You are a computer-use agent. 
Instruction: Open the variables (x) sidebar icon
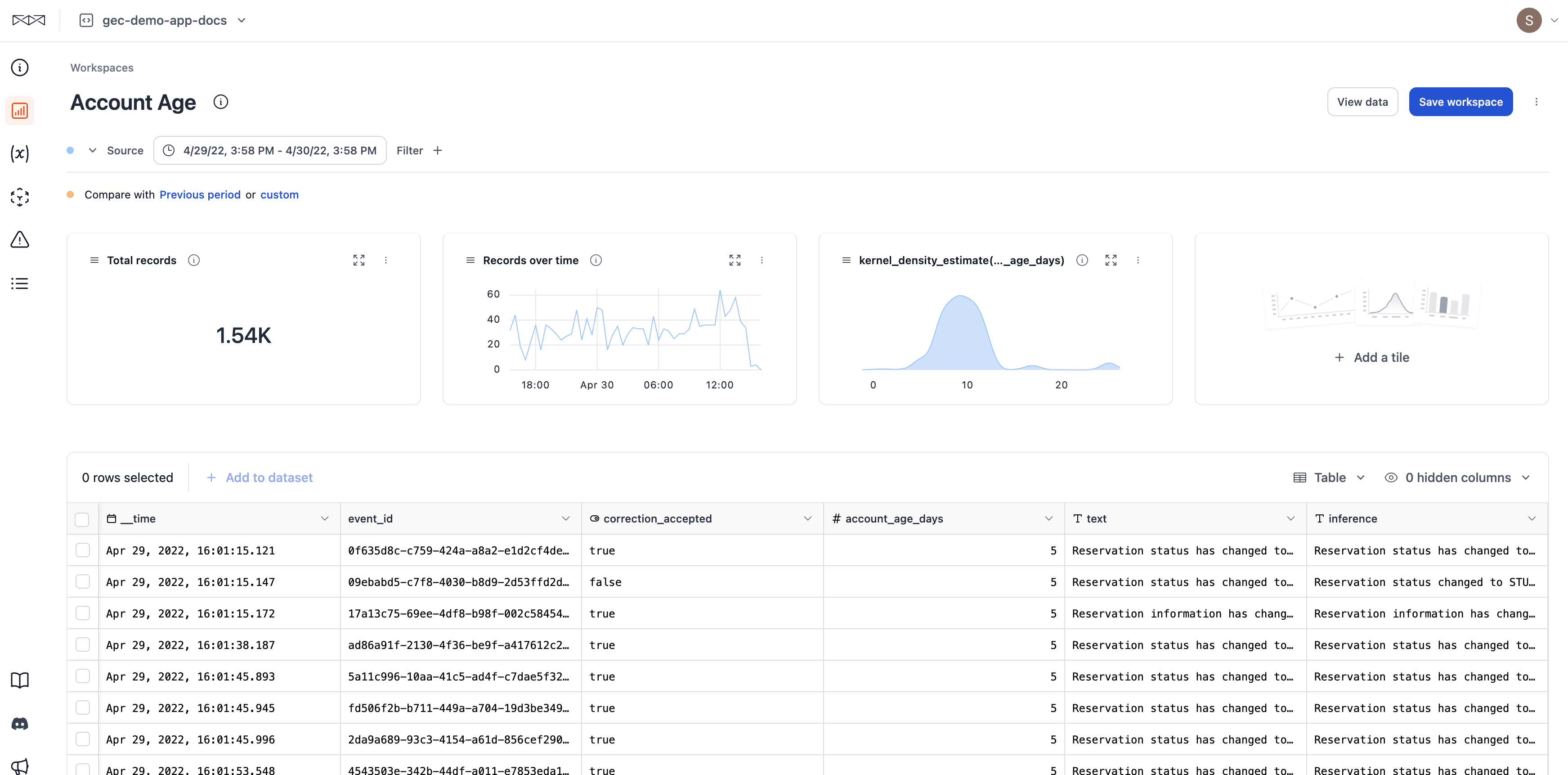coord(19,153)
